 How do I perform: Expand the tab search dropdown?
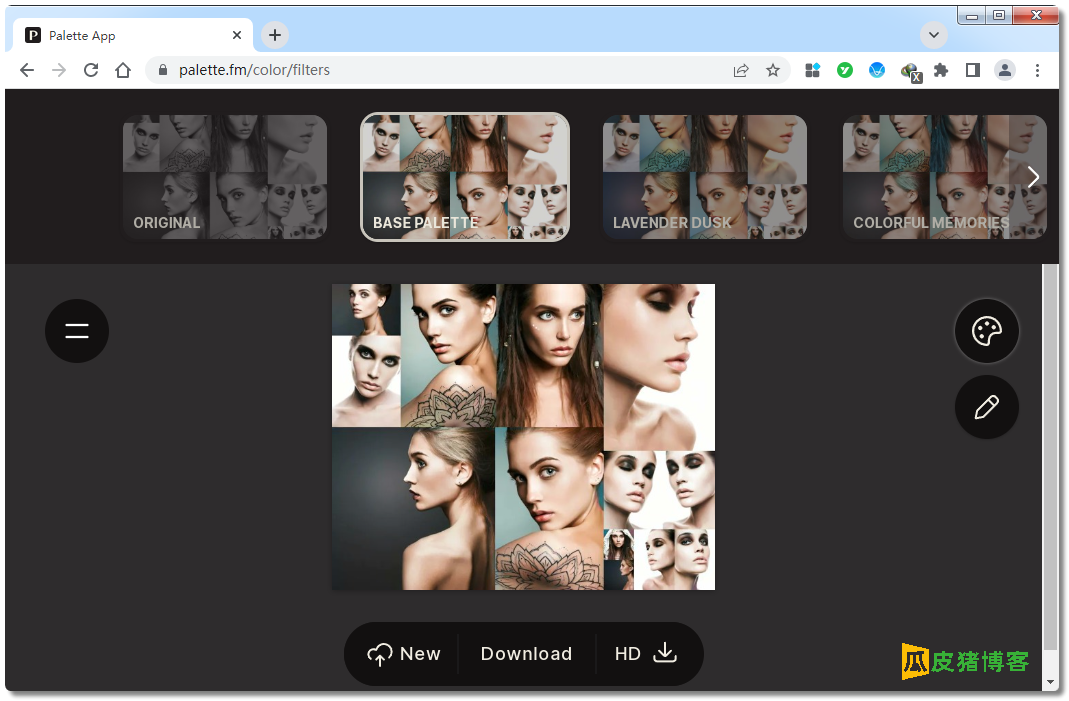click(x=933, y=35)
